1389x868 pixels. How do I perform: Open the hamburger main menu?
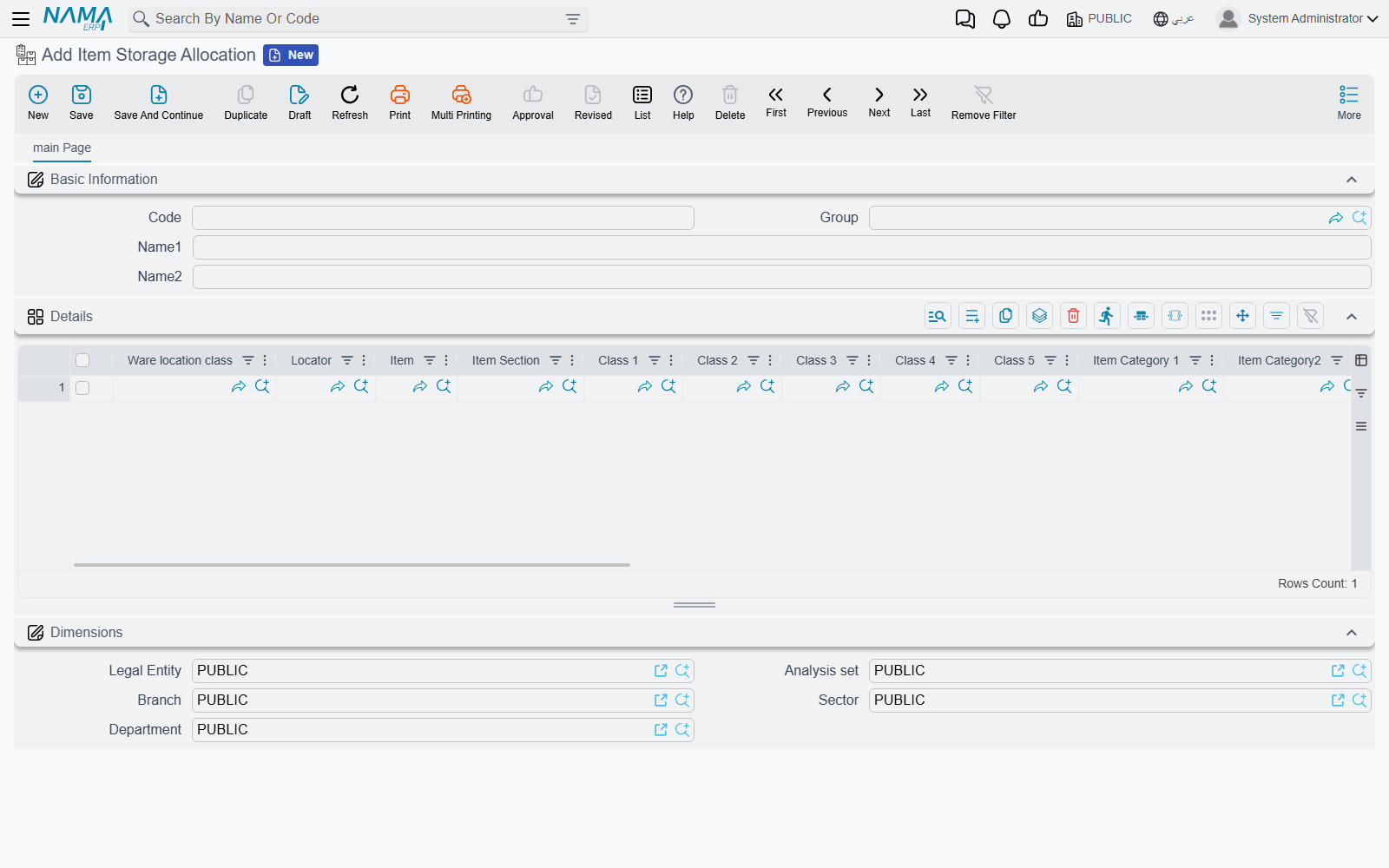(21, 18)
